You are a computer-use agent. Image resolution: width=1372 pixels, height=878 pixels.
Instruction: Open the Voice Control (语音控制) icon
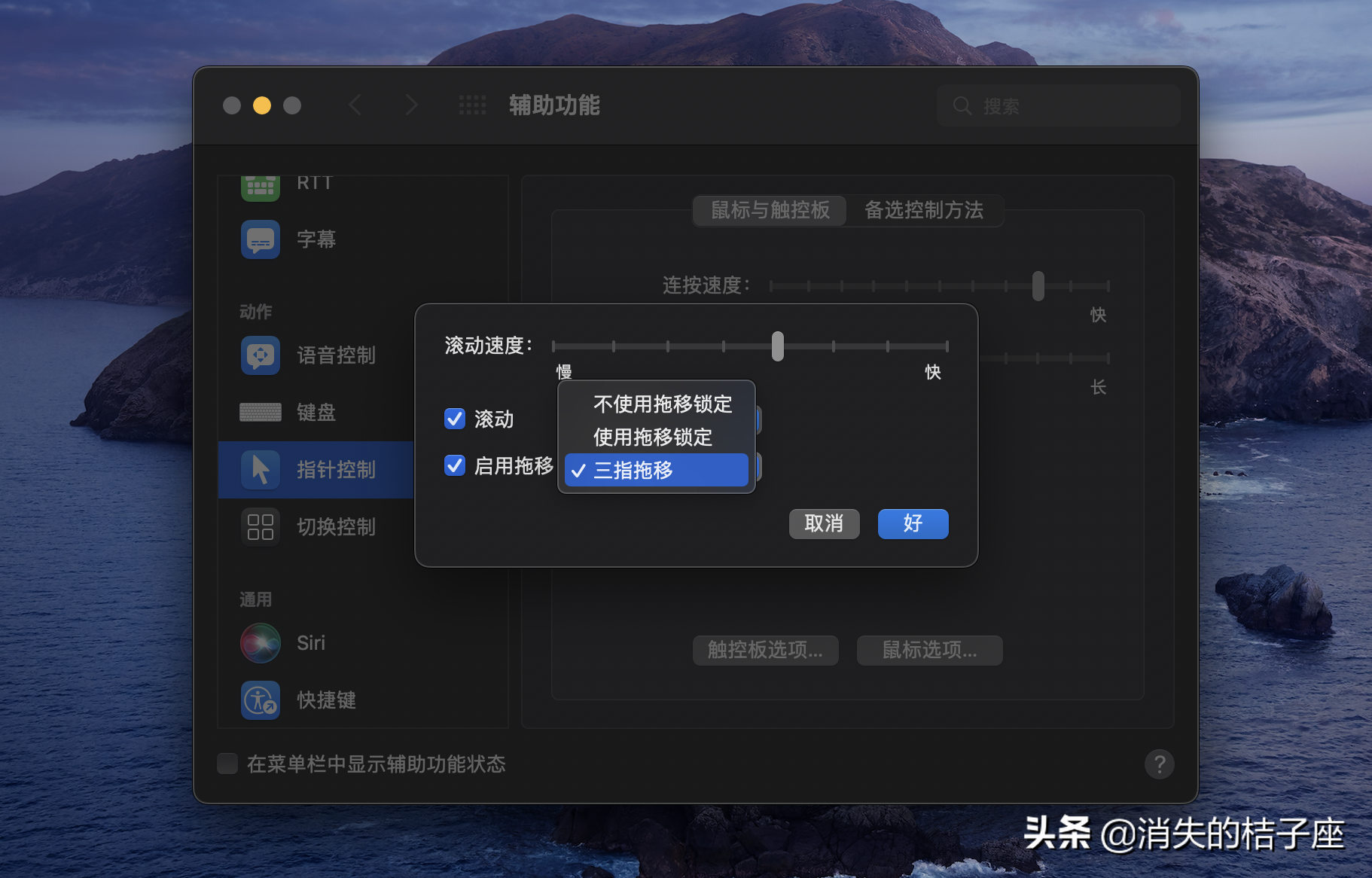click(261, 355)
